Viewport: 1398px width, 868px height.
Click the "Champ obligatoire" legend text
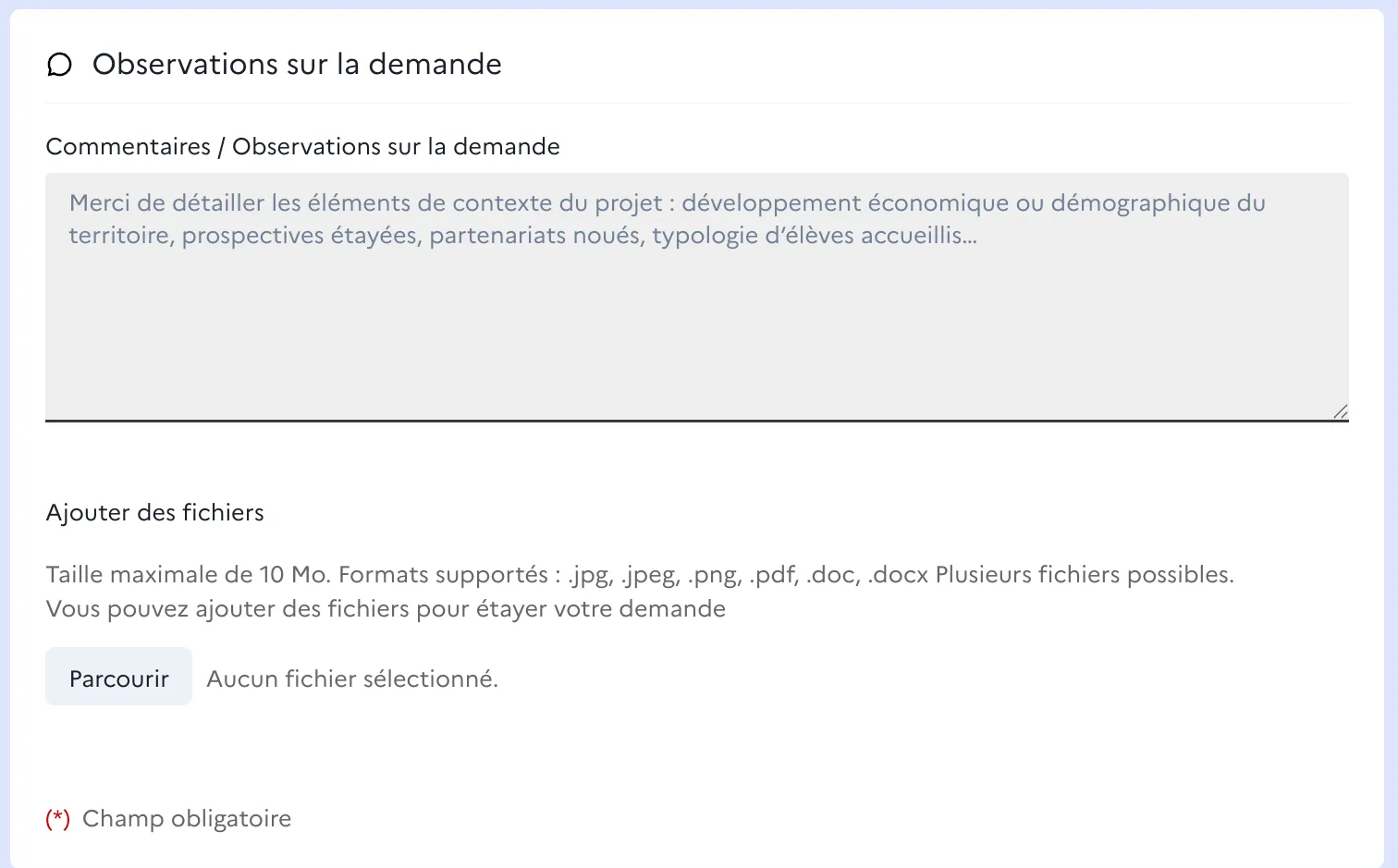(x=187, y=818)
